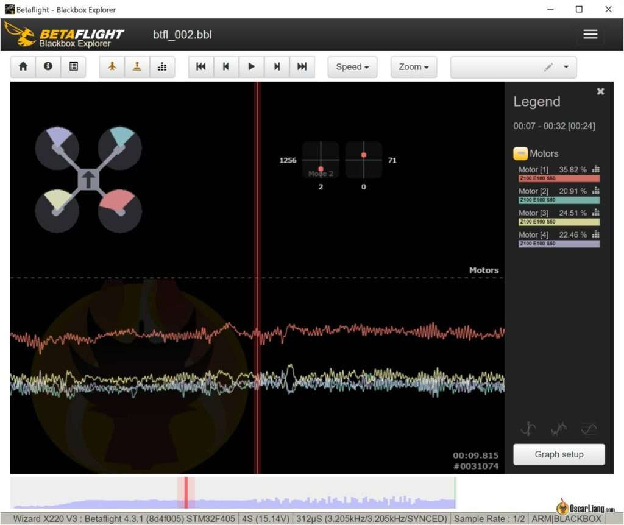Step back one frame
Image resolution: width=624 pixels, height=525 pixels.
[x=226, y=67]
